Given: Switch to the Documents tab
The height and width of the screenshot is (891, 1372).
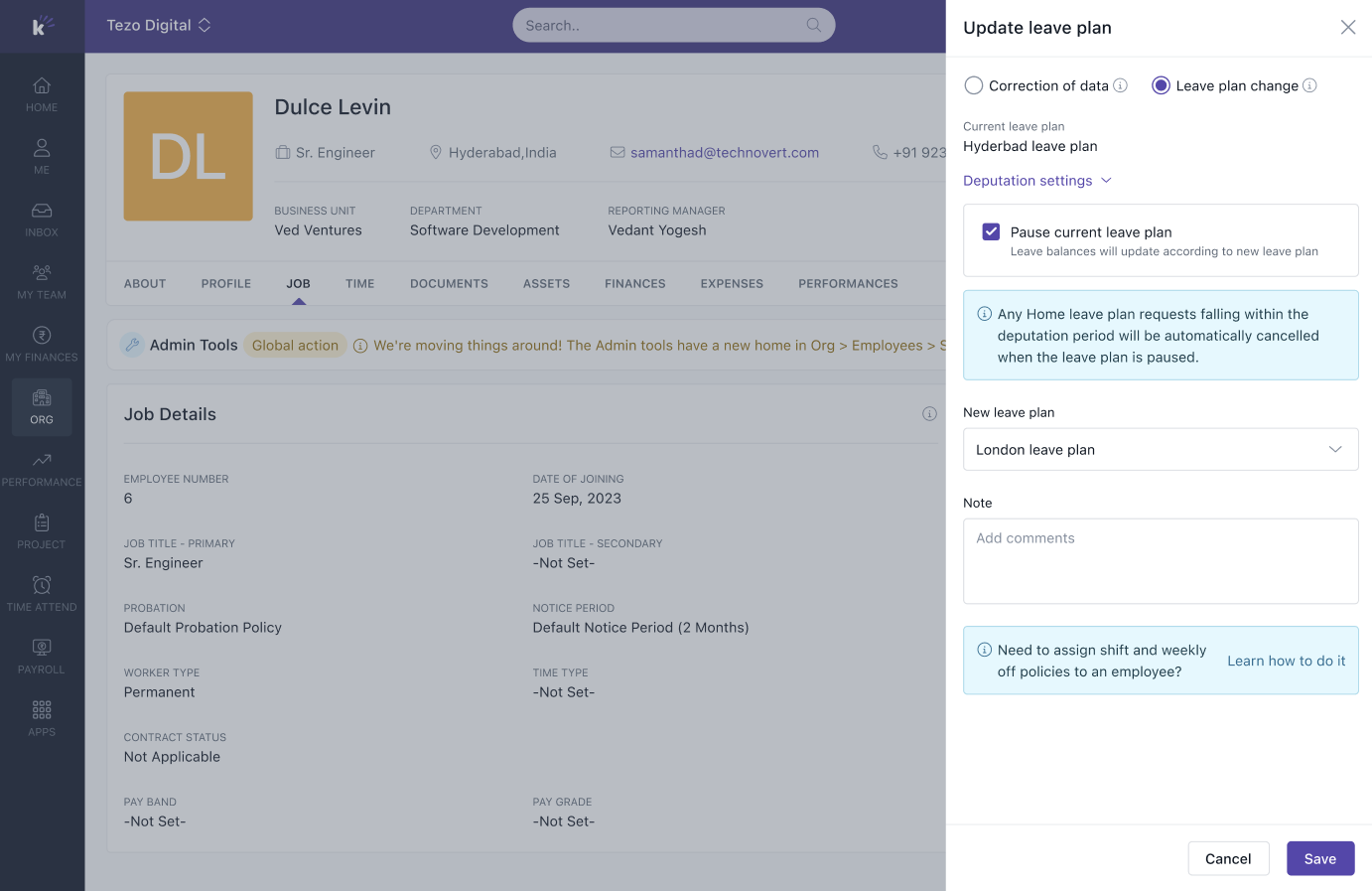Looking at the screenshot, I should click(x=449, y=284).
